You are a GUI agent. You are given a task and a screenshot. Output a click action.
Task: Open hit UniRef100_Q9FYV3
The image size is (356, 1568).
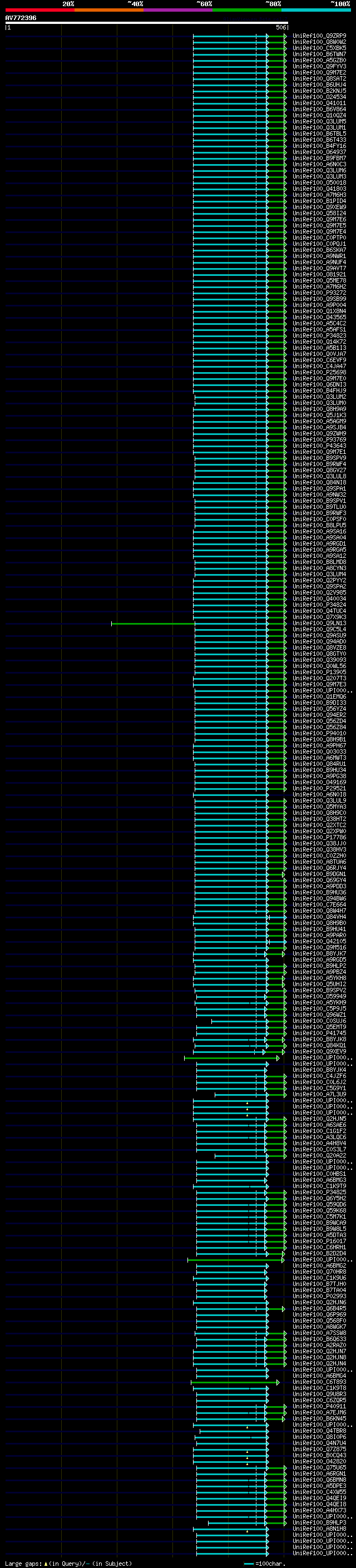pyautogui.click(x=319, y=66)
